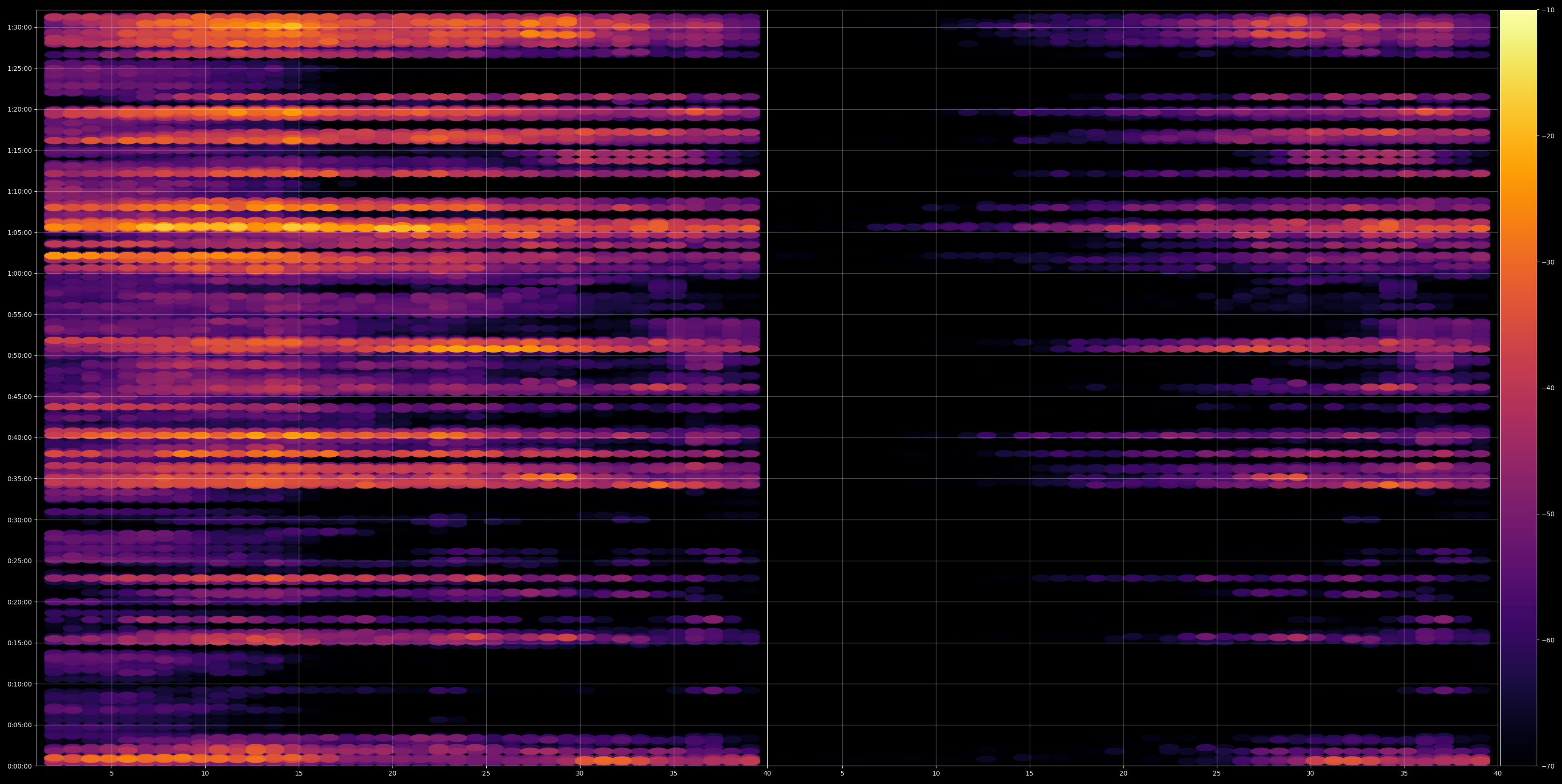Select the 0:20:00 time label
This screenshot has height=784, width=1562.
[x=19, y=602]
